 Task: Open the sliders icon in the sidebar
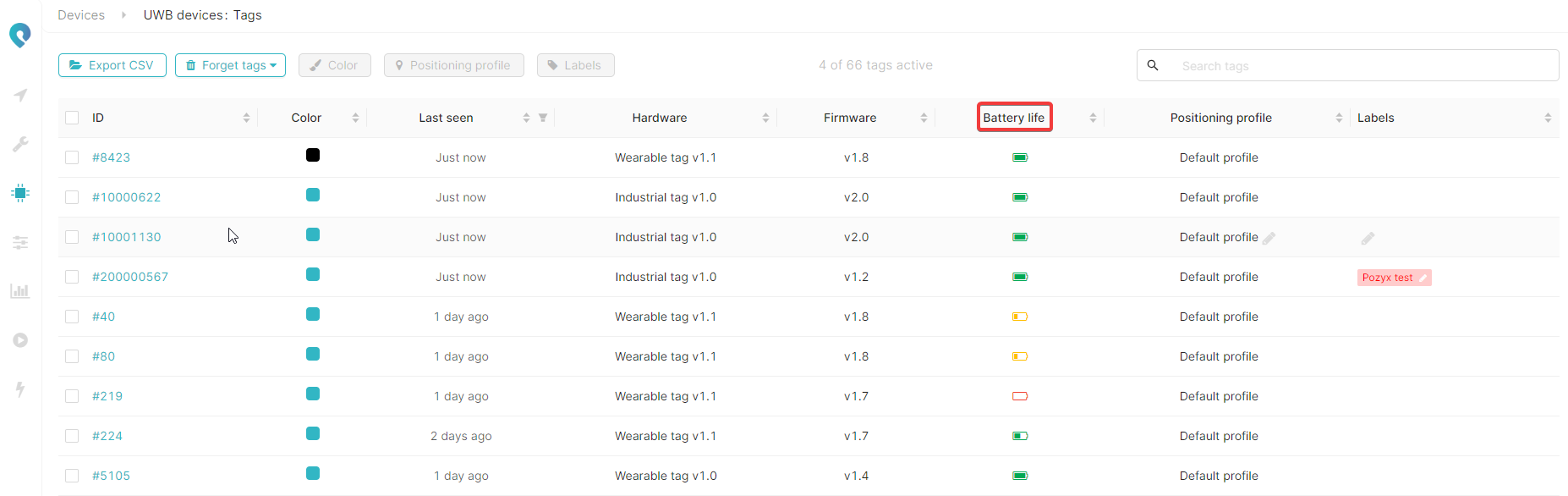20,243
